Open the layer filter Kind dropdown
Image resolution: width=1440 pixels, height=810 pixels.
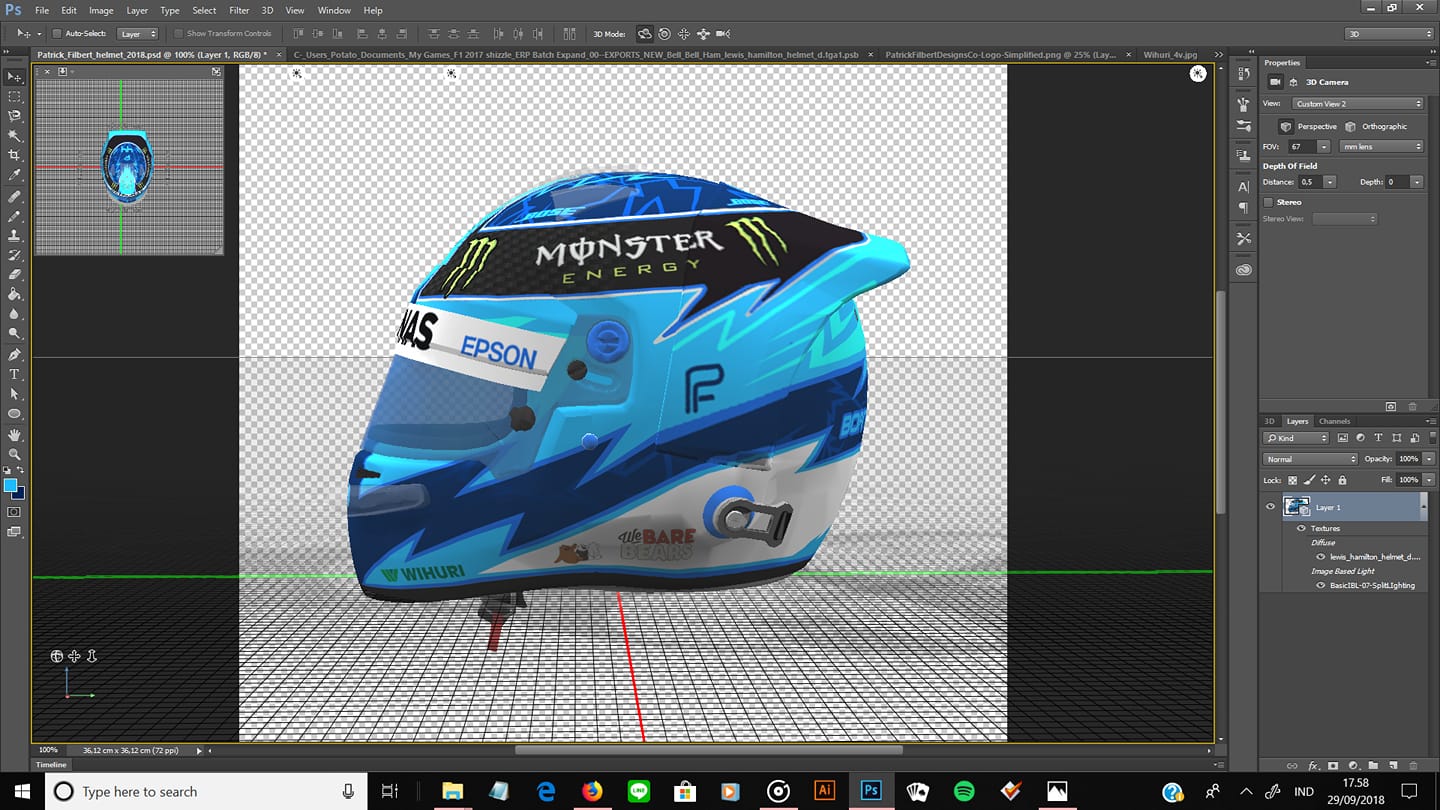pyautogui.click(x=1296, y=438)
